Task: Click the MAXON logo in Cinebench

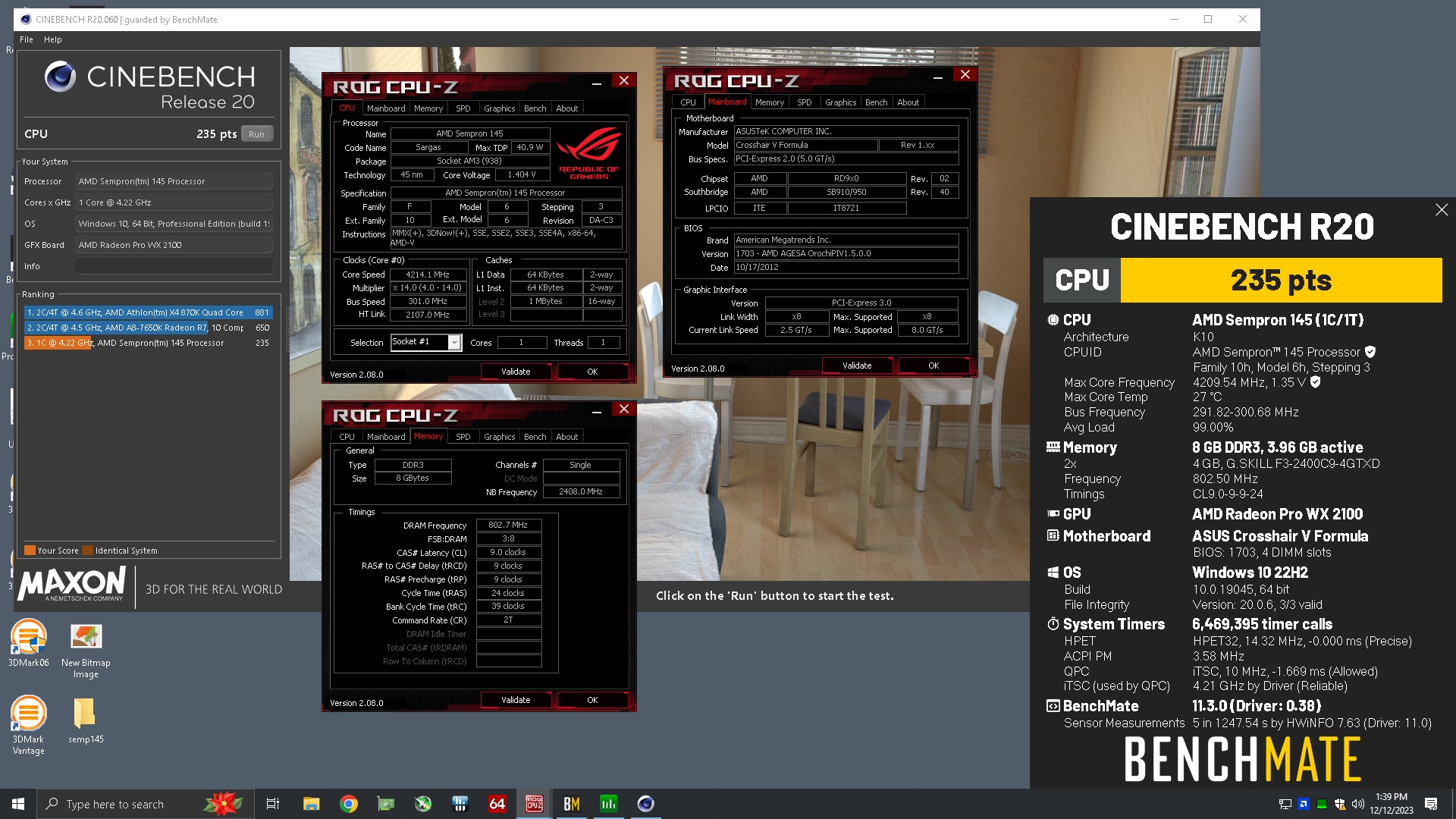Action: [x=72, y=585]
